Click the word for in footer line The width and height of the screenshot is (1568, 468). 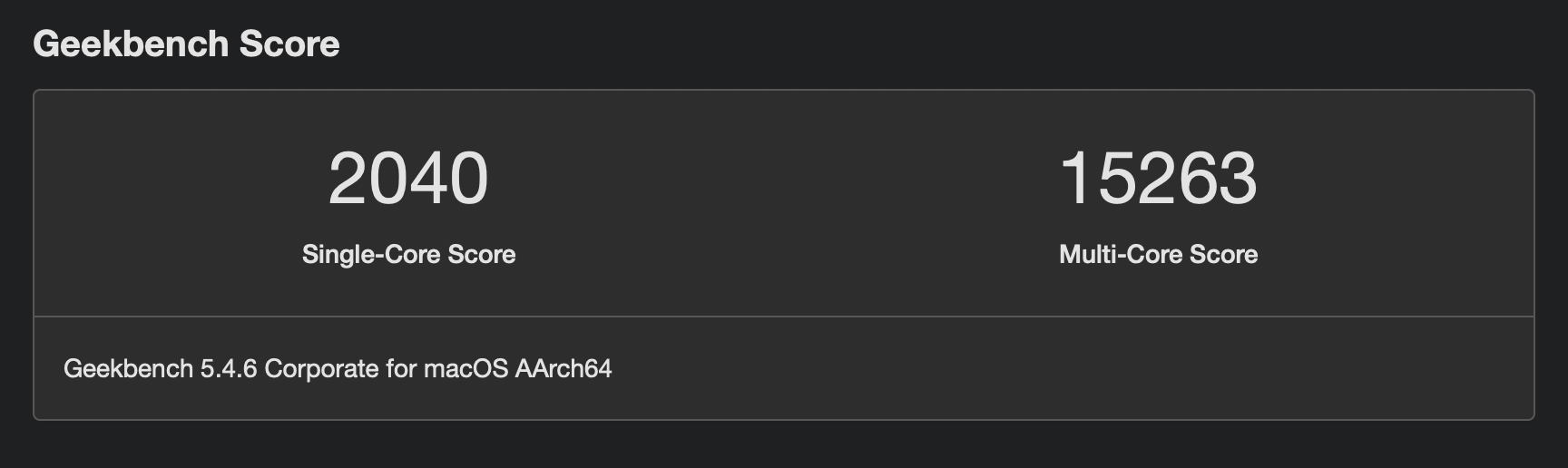point(401,368)
